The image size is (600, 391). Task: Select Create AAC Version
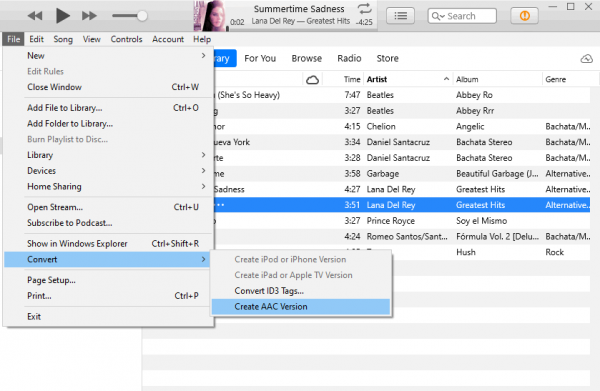coord(301,306)
